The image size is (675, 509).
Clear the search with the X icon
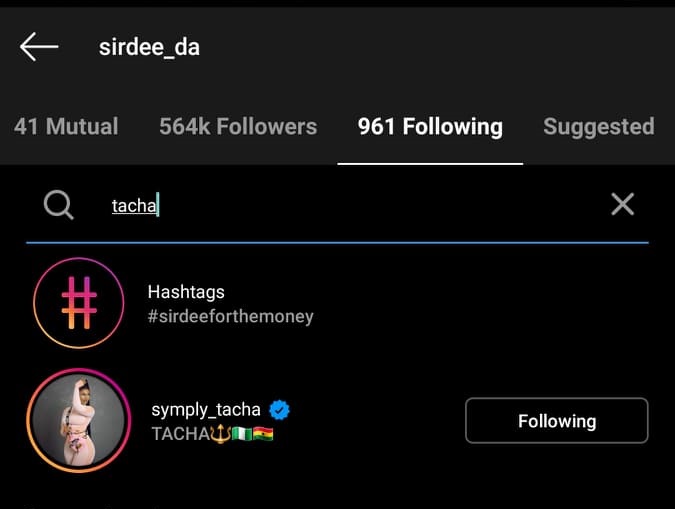622,204
